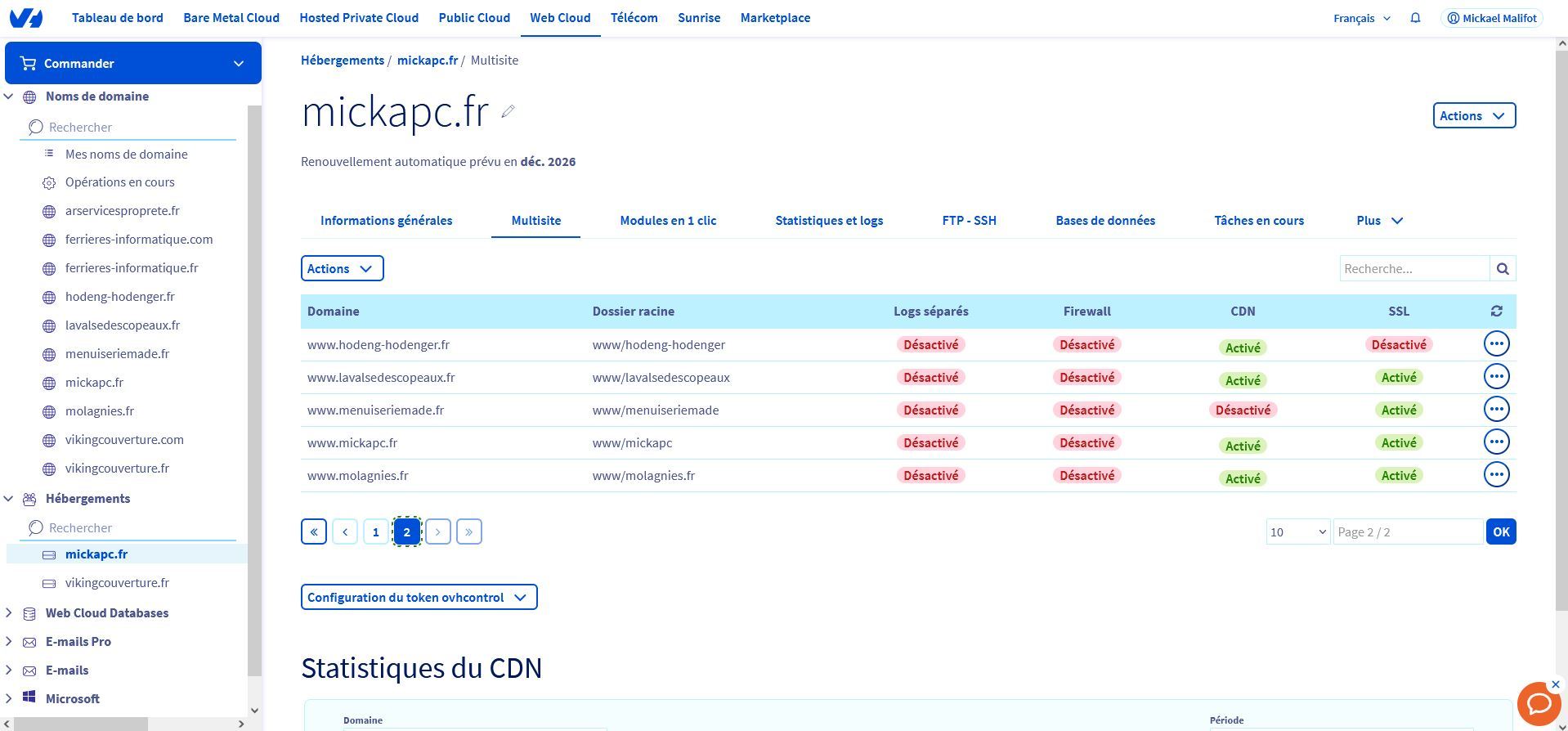The width and height of the screenshot is (1568, 731).
Task: Refresh the multisite table
Action: 1496,312
